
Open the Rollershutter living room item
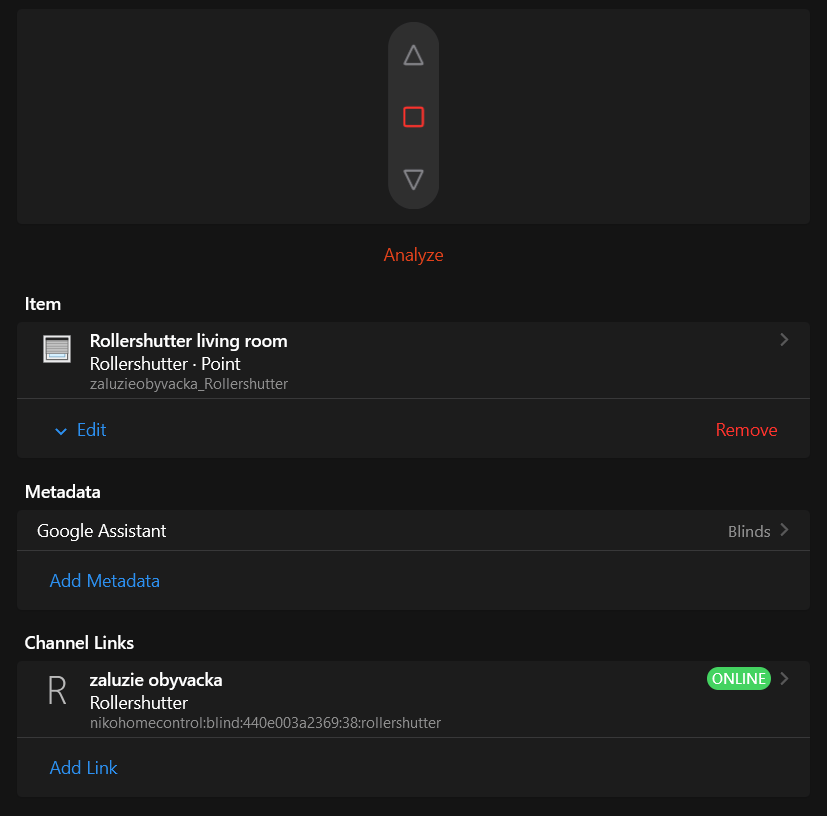[x=189, y=341]
